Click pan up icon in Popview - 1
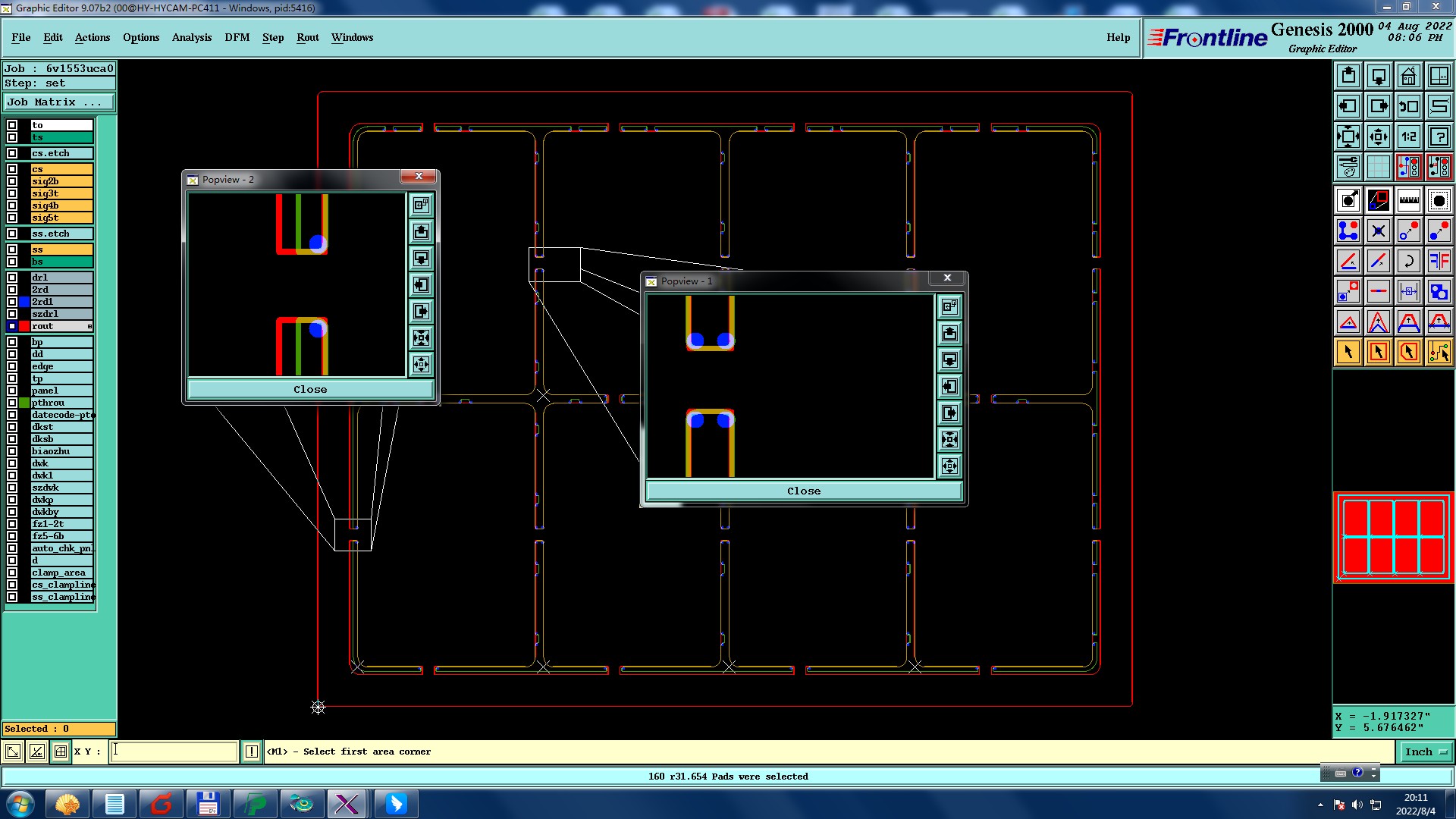The height and width of the screenshot is (819, 1456). coord(949,333)
